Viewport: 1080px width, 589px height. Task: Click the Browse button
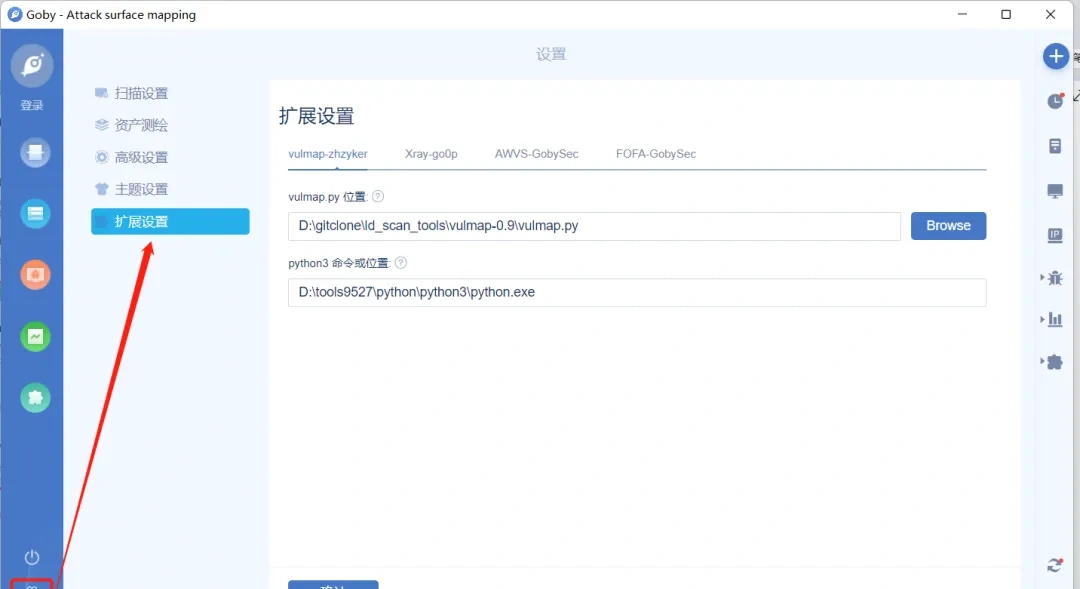tap(948, 226)
